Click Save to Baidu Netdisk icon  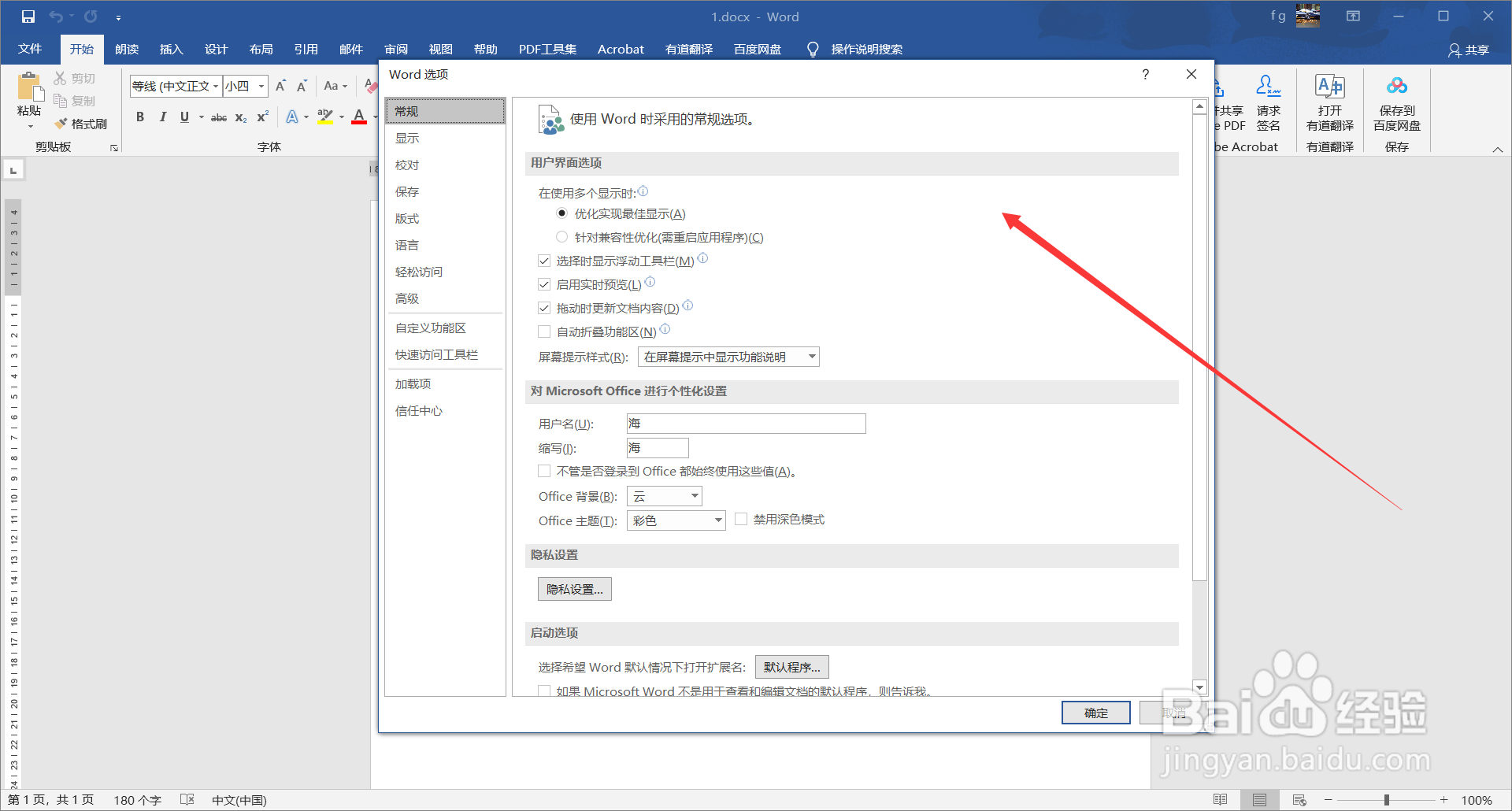click(1397, 85)
